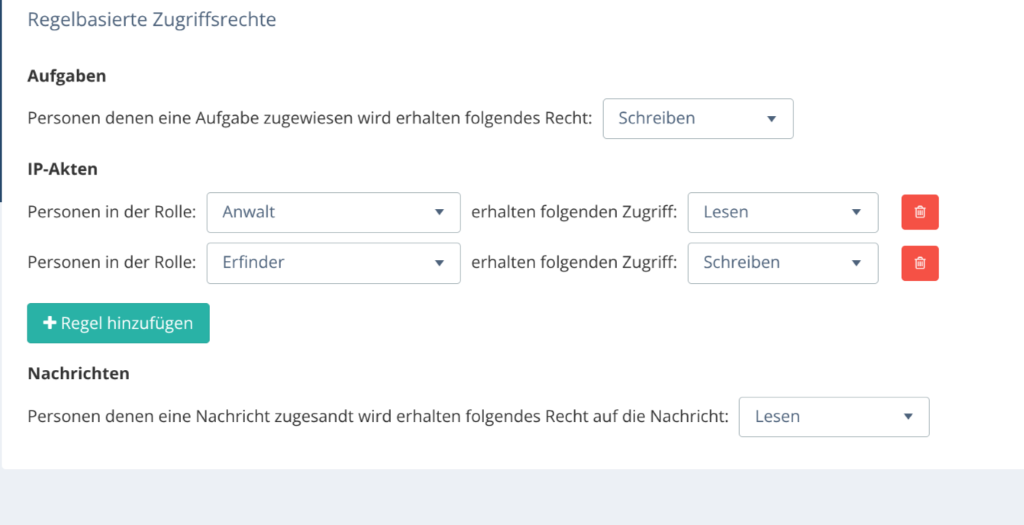
Task: Click the arrow in the Nachrichten Lesen box
Action: (908, 417)
